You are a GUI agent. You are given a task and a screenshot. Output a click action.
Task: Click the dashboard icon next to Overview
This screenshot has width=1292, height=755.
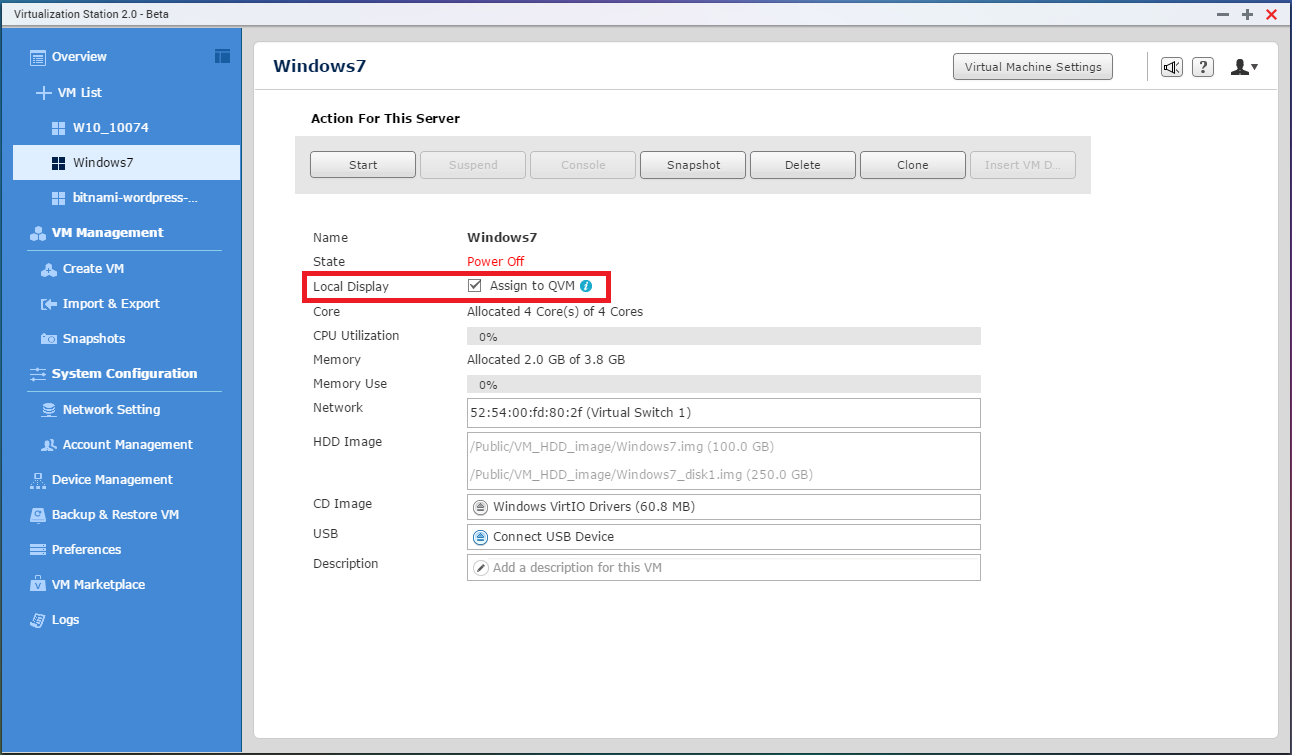[222, 56]
